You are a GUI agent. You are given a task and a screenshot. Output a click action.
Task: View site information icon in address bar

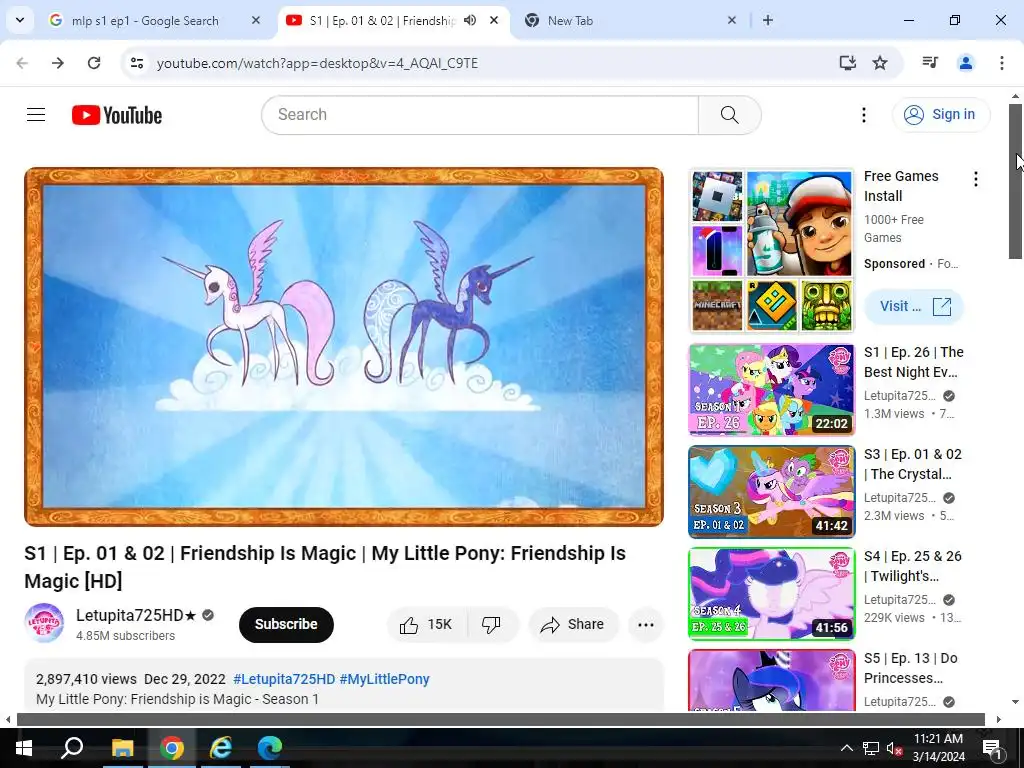136,63
